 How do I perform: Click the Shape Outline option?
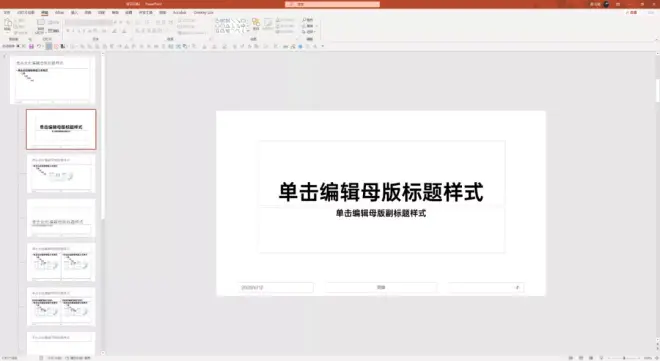coord(285,26)
